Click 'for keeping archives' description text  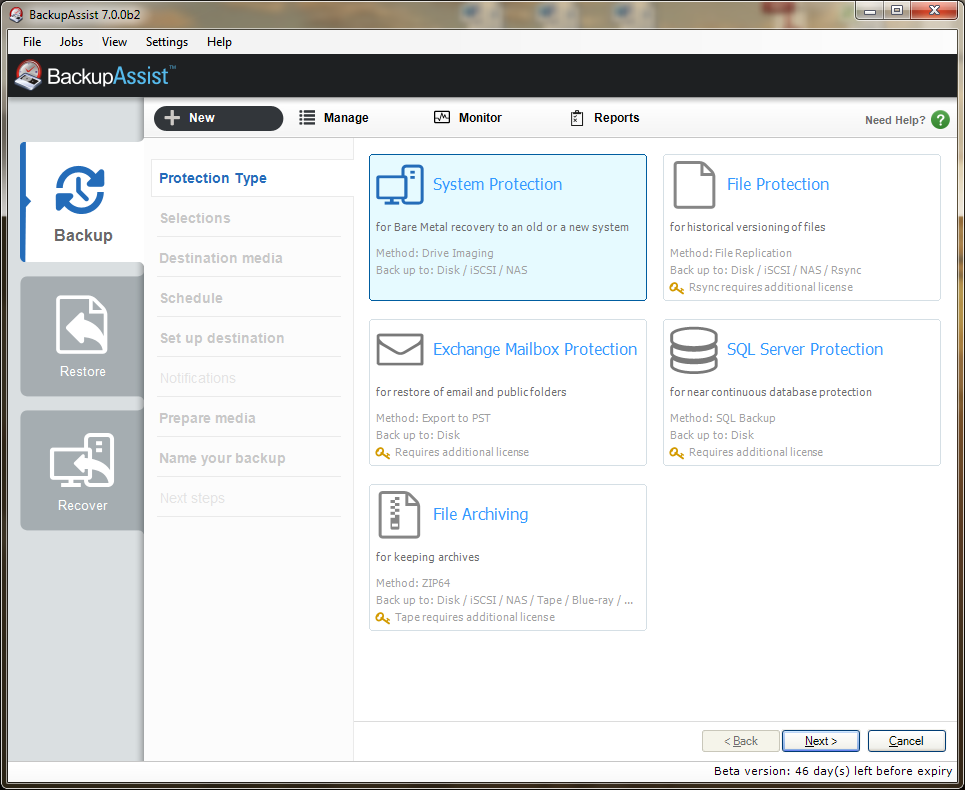[x=428, y=557]
